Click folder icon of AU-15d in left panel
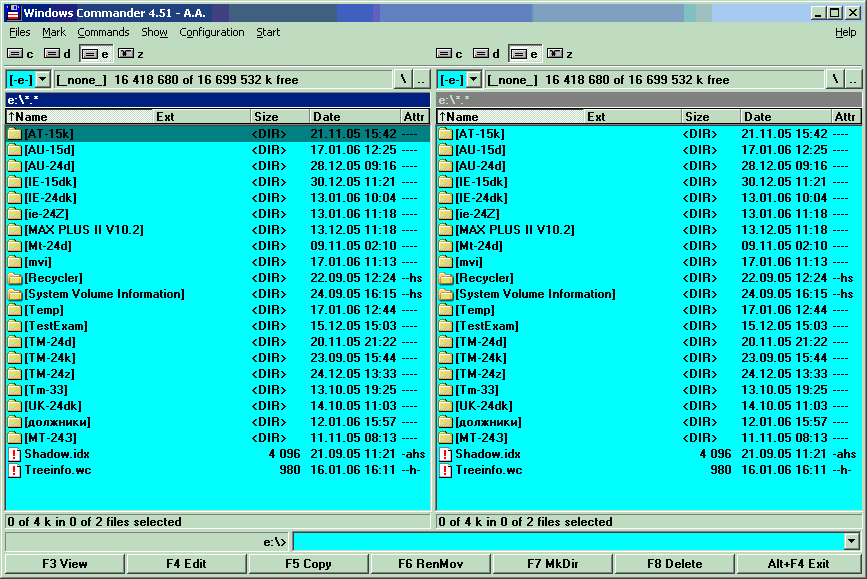 pyautogui.click(x=14, y=150)
